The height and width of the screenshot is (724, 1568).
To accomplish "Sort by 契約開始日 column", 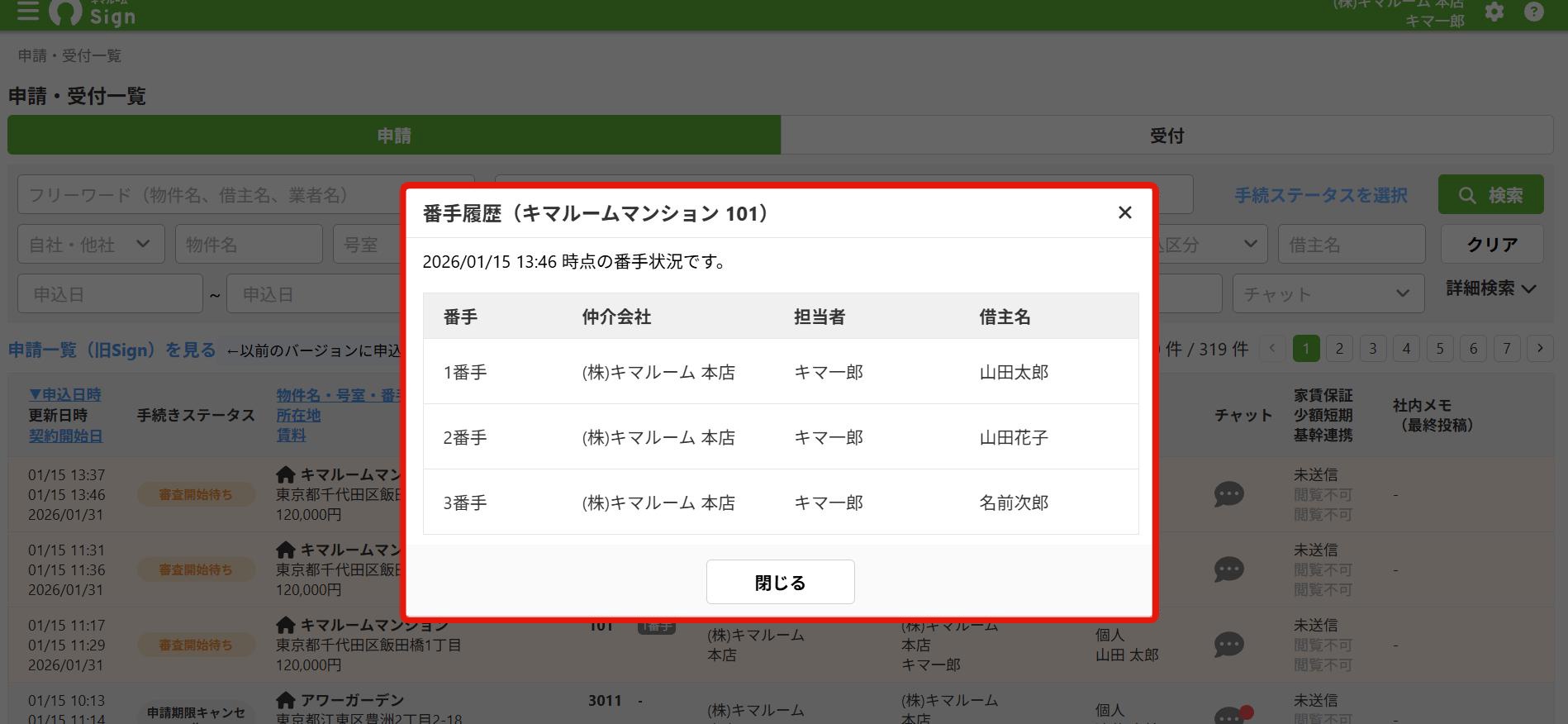I will coord(65,436).
